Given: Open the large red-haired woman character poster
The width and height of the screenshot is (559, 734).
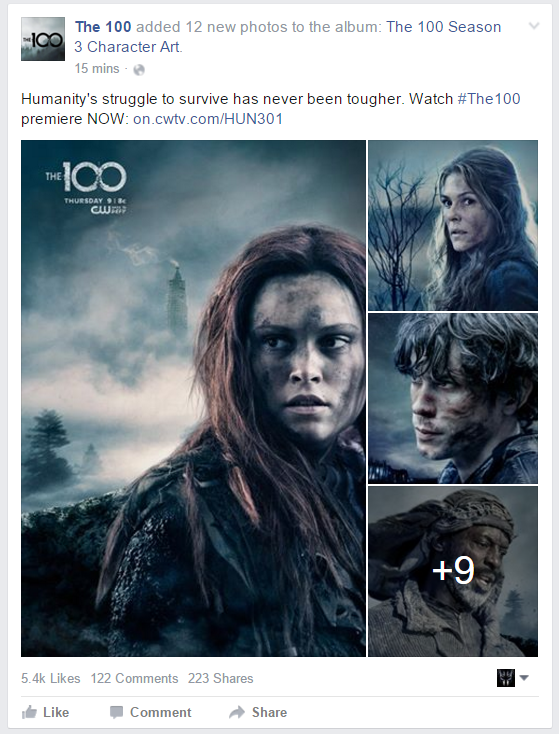Looking at the screenshot, I should click(x=193, y=398).
